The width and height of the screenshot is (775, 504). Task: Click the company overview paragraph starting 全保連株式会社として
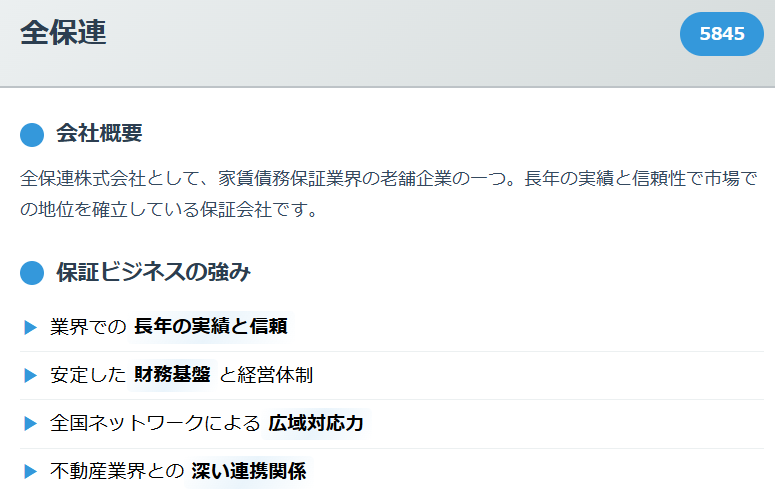388,194
